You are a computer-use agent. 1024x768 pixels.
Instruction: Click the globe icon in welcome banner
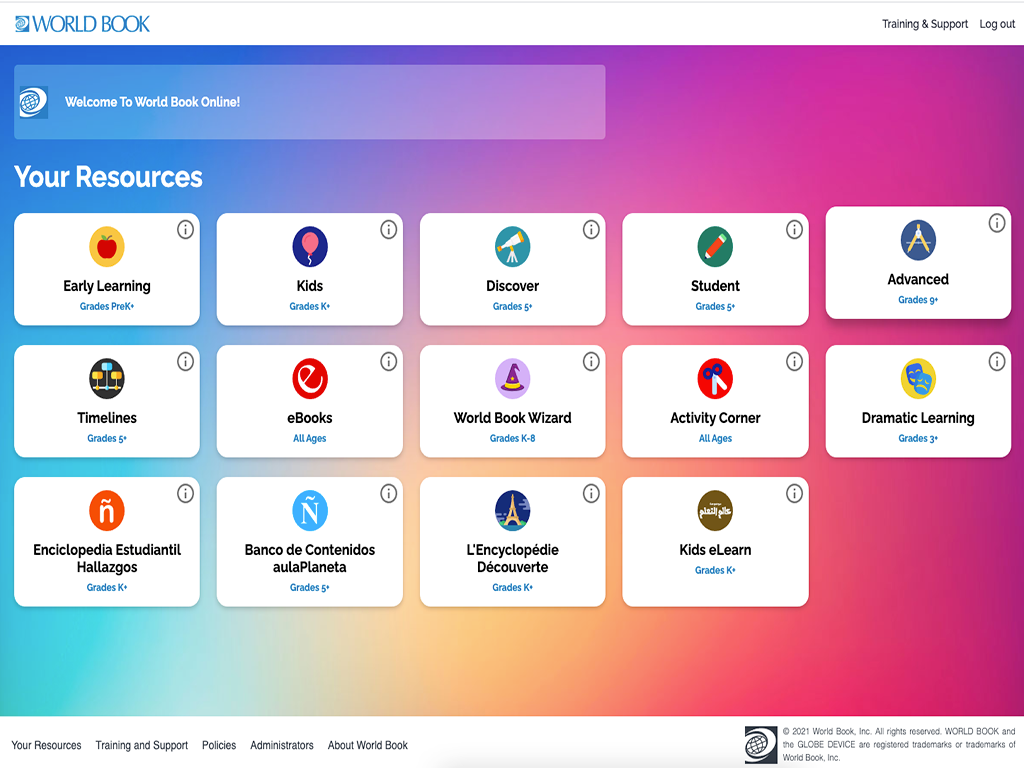[x=33, y=102]
